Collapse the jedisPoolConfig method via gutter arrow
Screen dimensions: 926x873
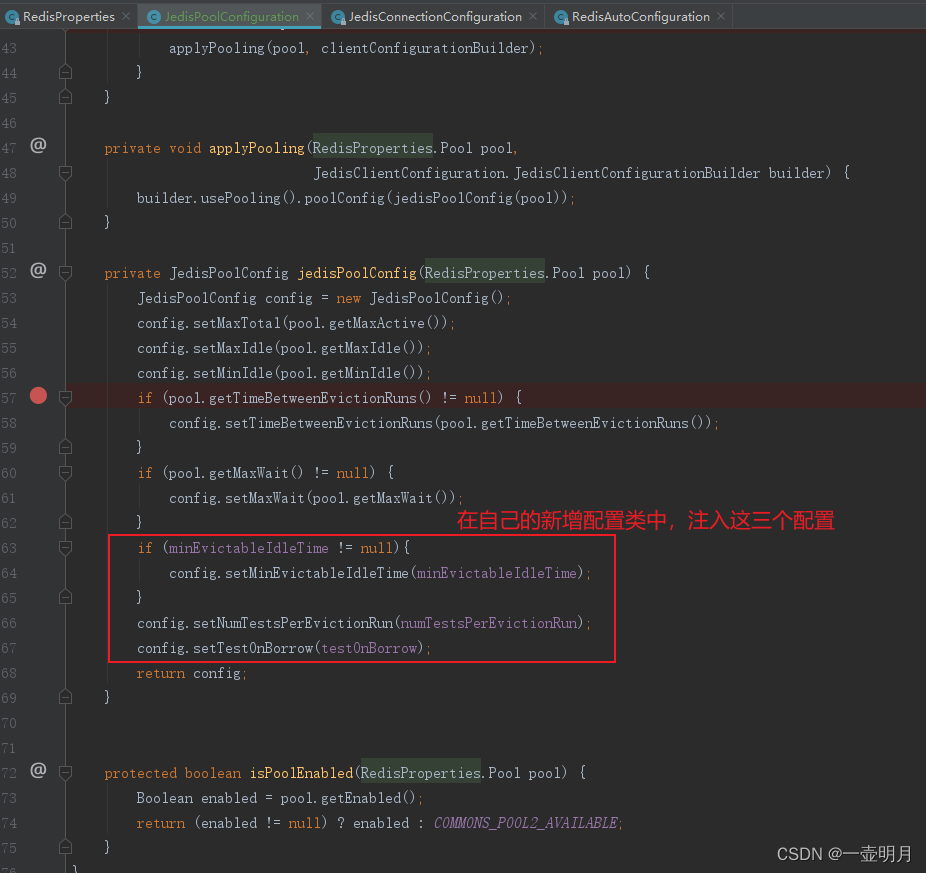coord(65,272)
